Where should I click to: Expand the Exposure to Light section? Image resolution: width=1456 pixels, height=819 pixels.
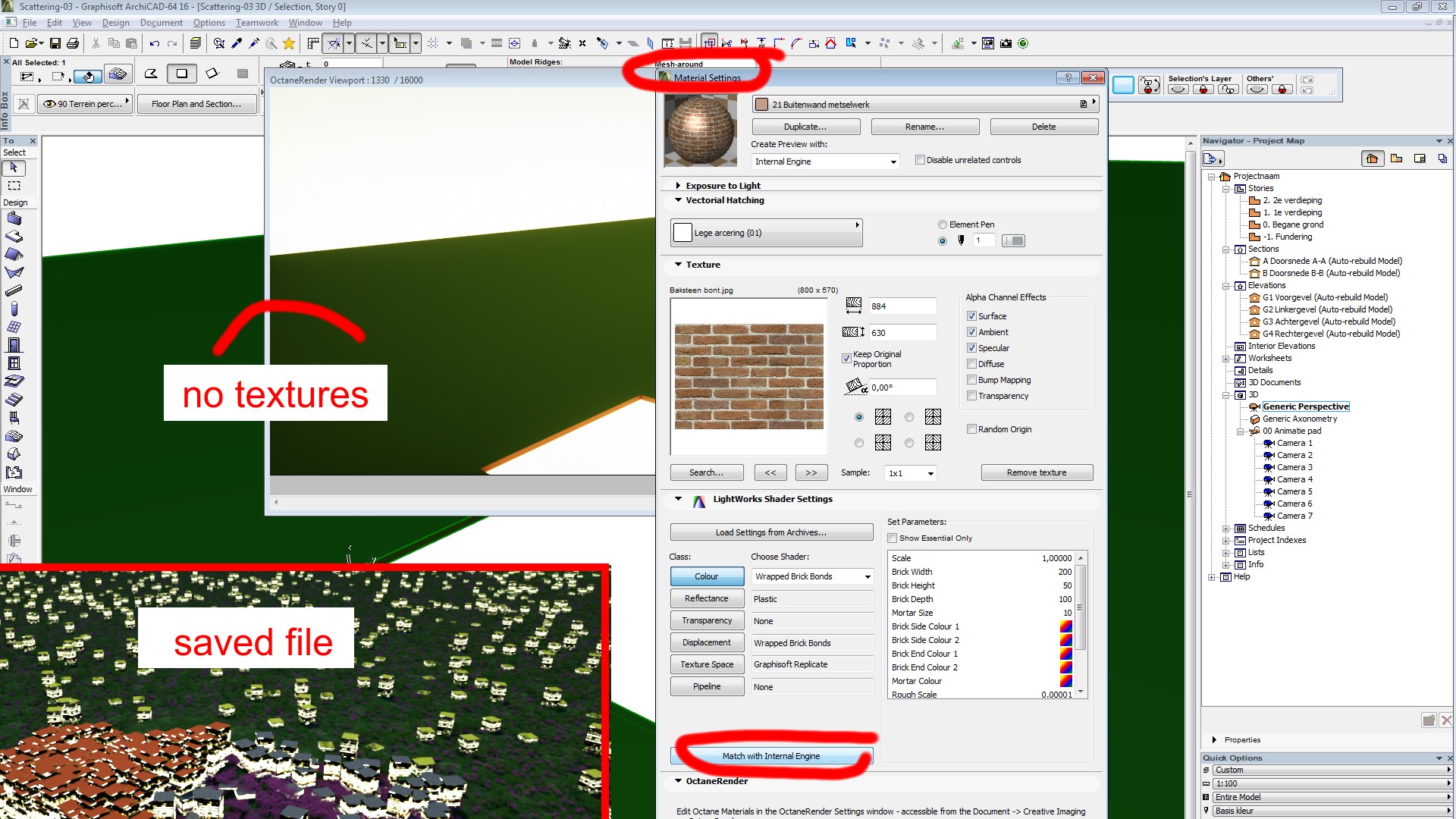(x=679, y=186)
